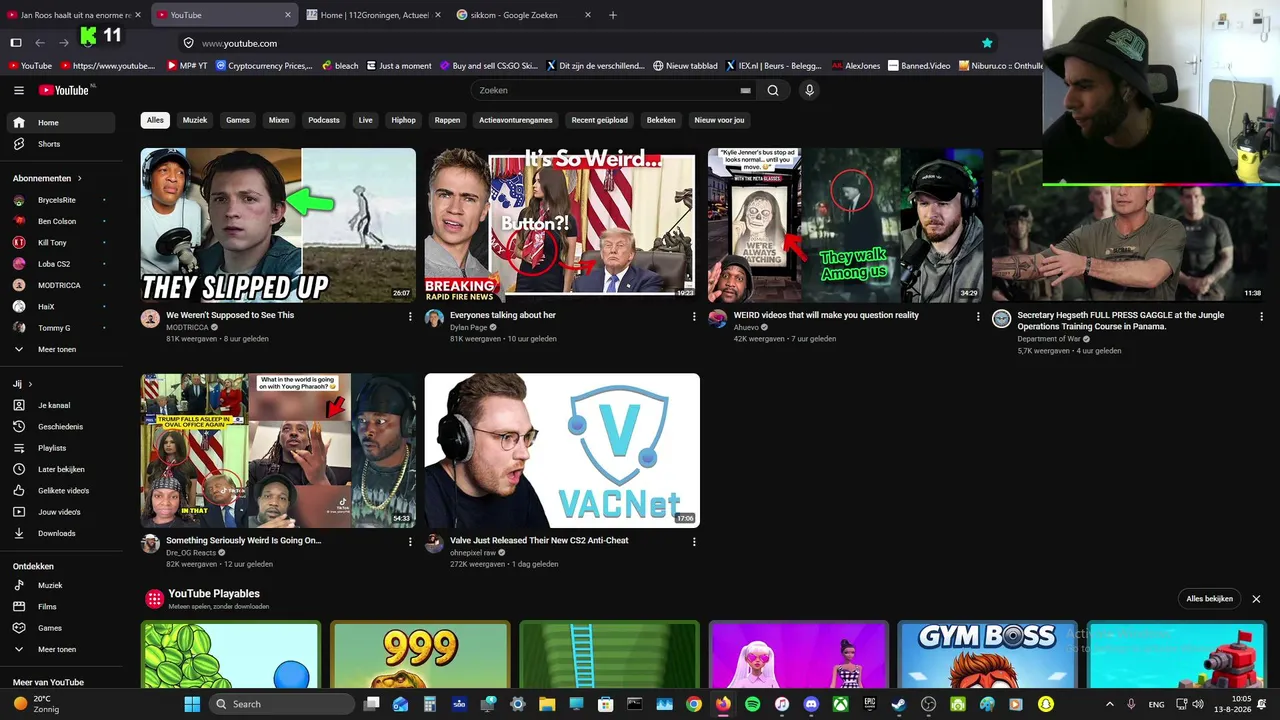This screenshot has width=1280, height=720.
Task: Open 'Something Seriously Weird Is Going On' video
Action: coord(244,540)
